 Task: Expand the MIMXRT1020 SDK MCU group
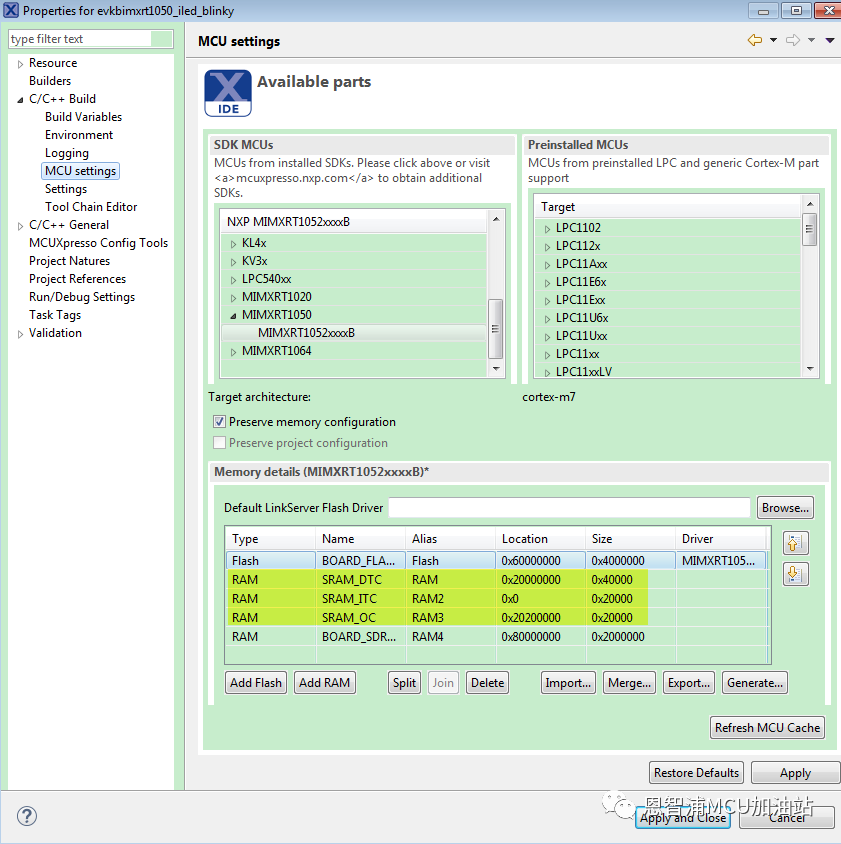233,298
